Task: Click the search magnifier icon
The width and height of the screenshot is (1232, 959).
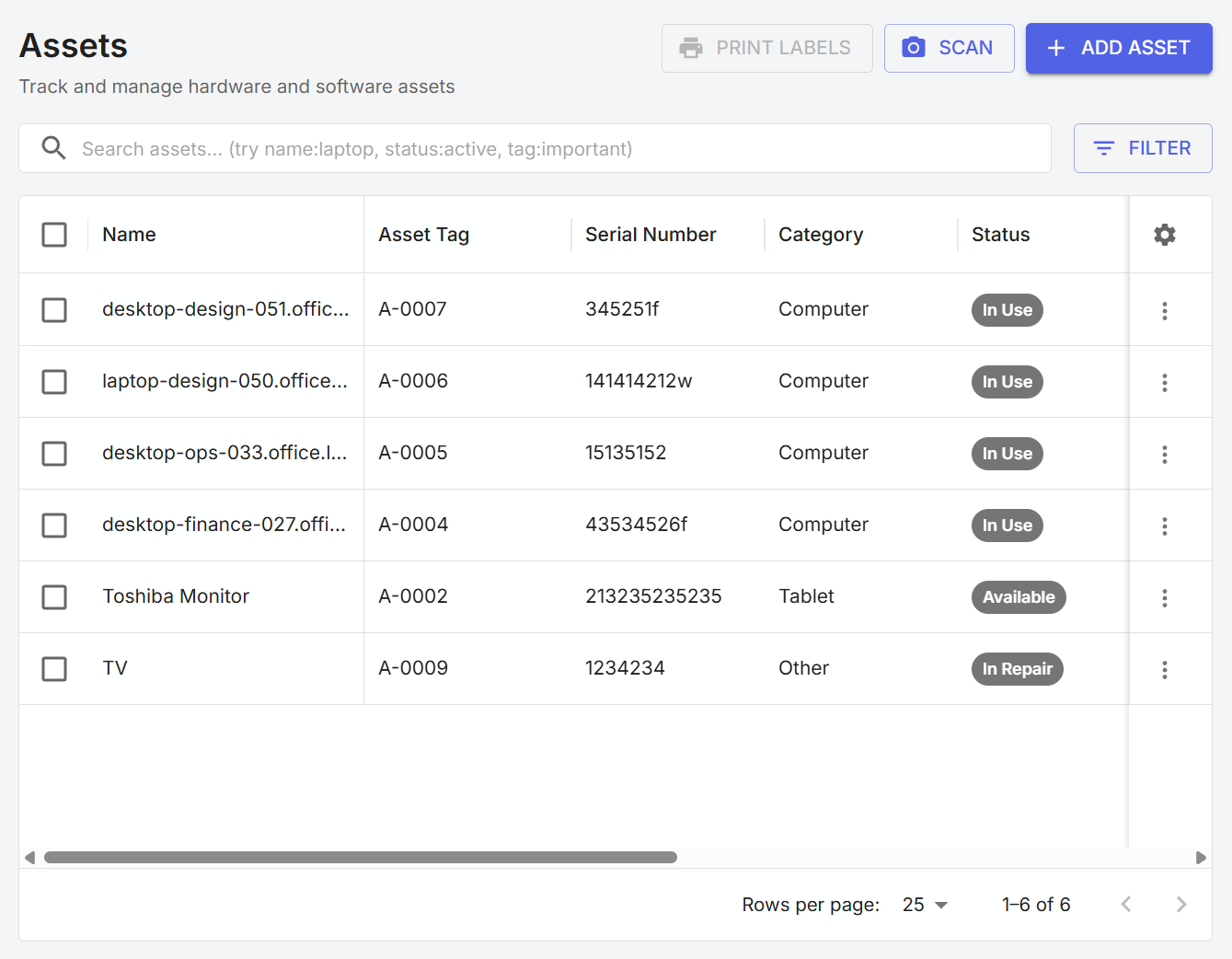Action: tap(54, 148)
